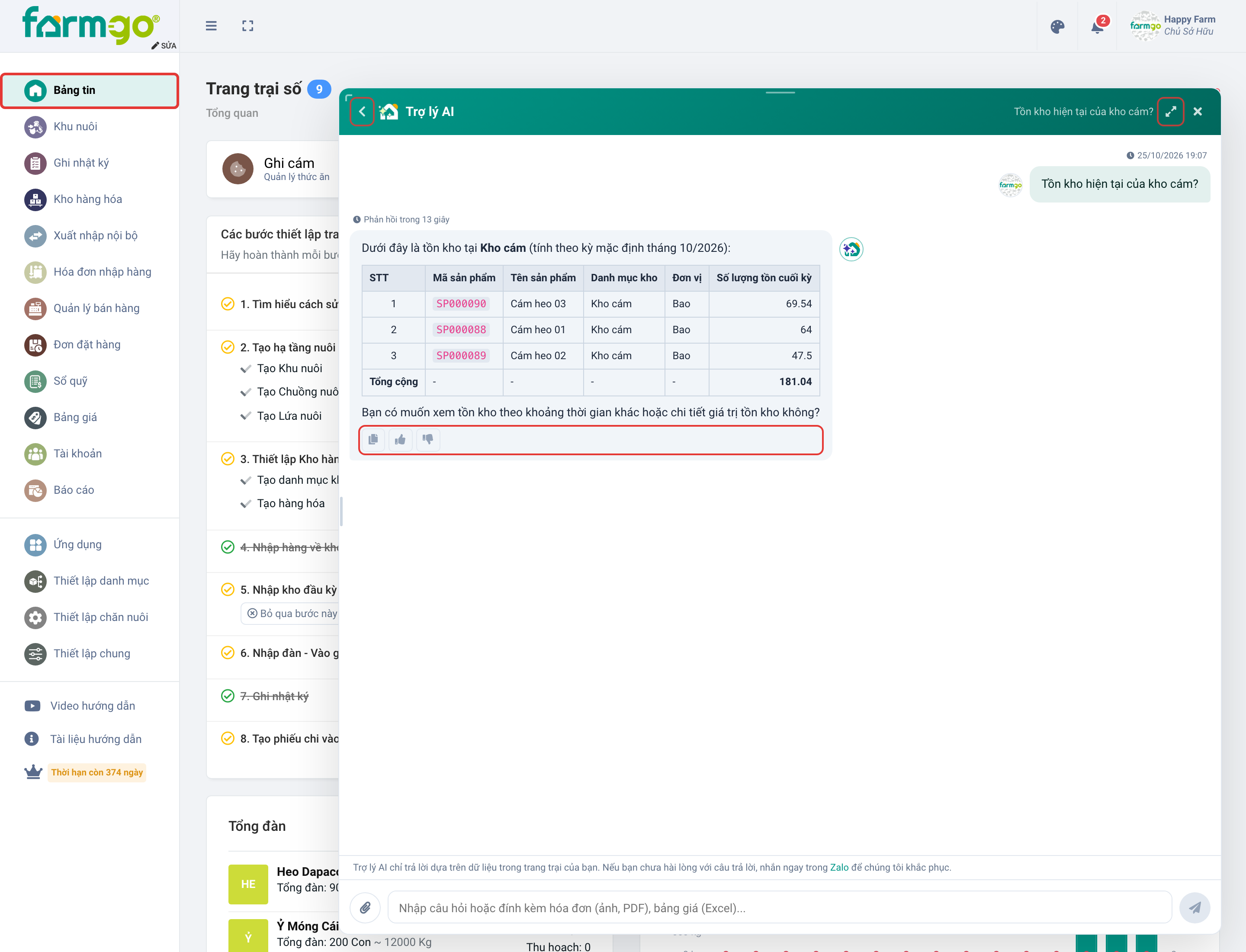Open the theme palette icon
This screenshot has width=1246, height=952.
click(1057, 27)
